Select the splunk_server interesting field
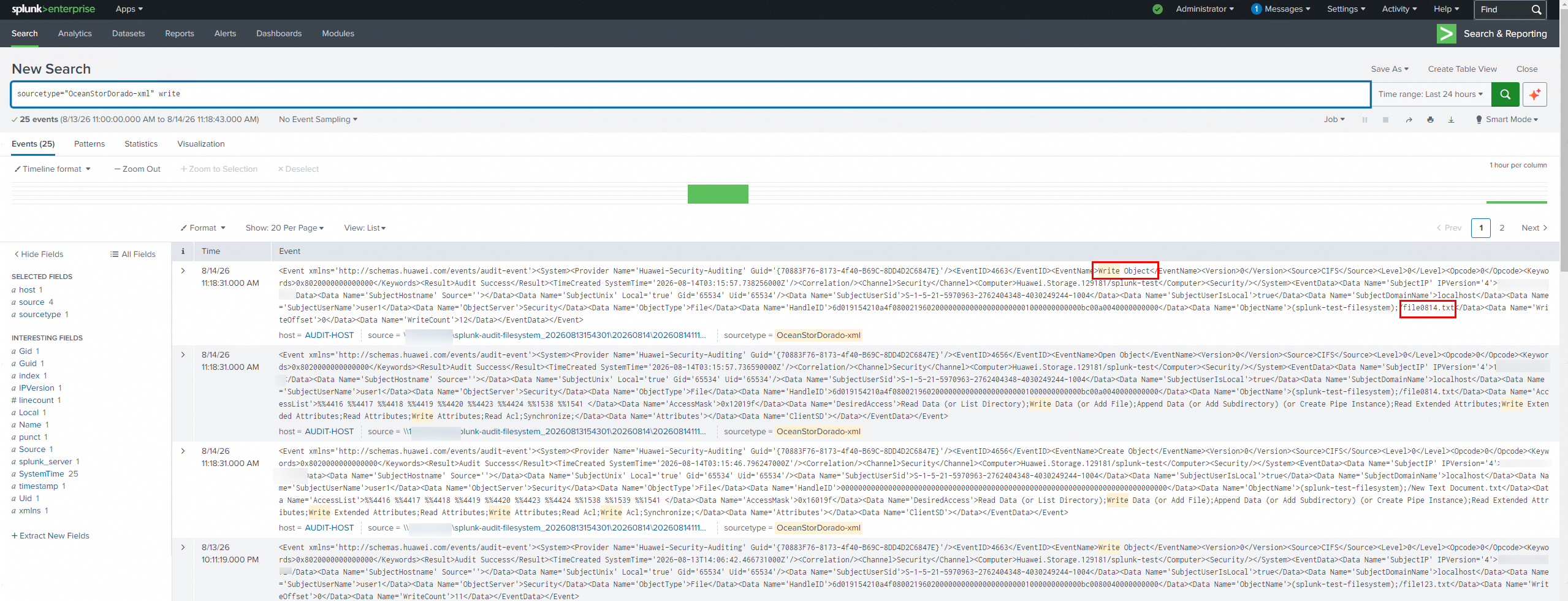This screenshot has width=1568, height=601. click(45, 462)
